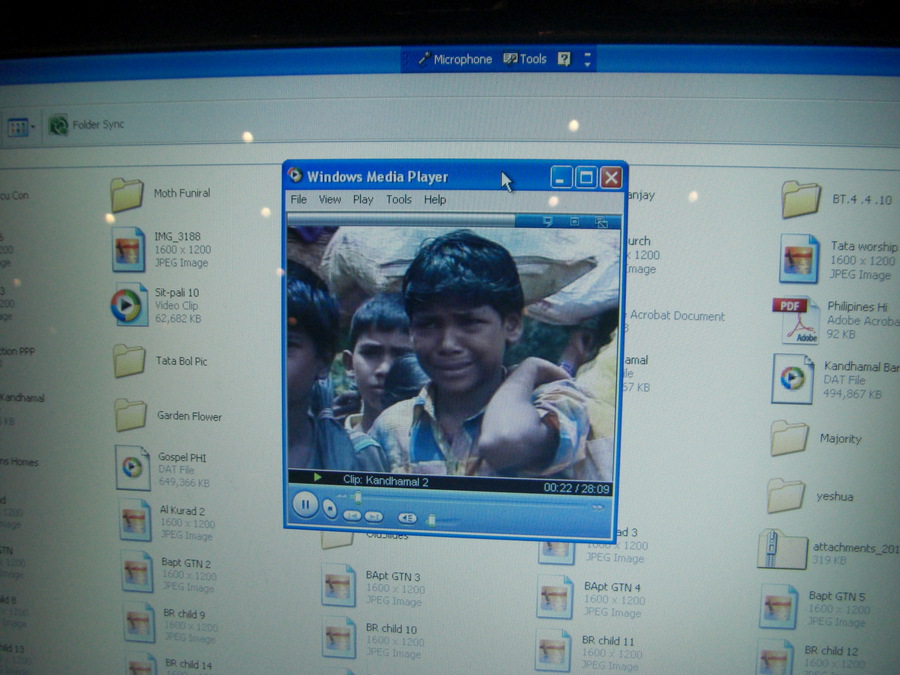Open the Views dropdown in Explorer toolbar
The height and width of the screenshot is (675, 900).
coord(21,127)
